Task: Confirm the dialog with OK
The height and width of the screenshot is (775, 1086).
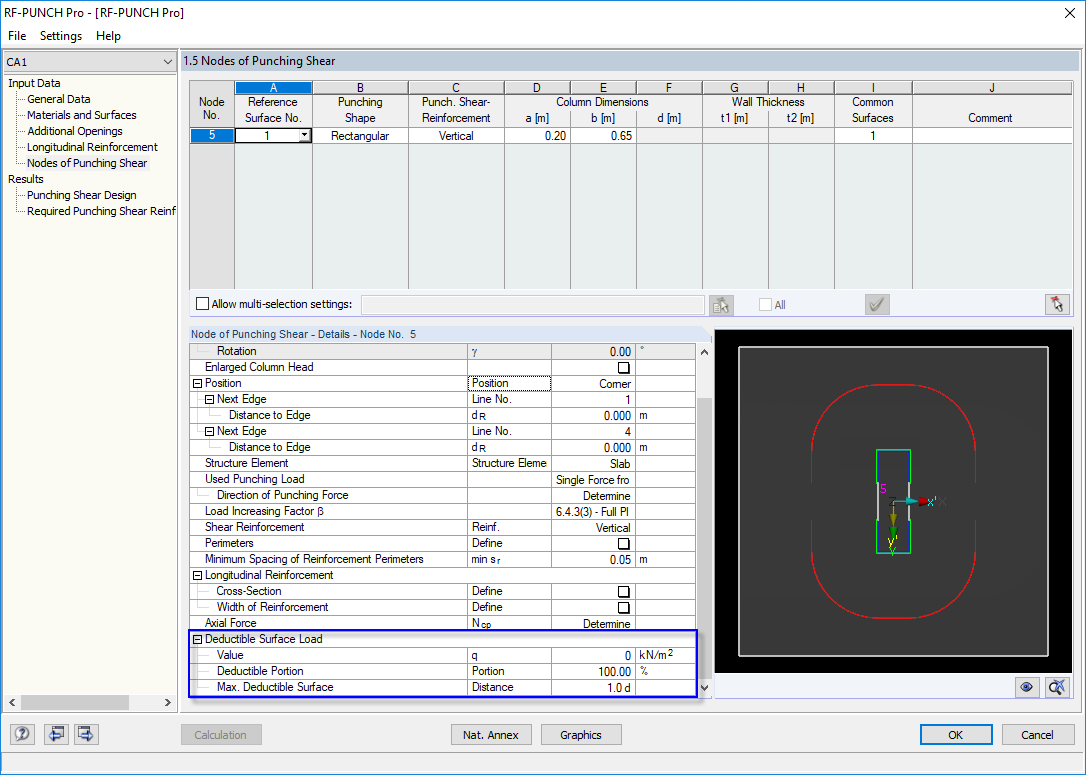Action: pos(956,734)
